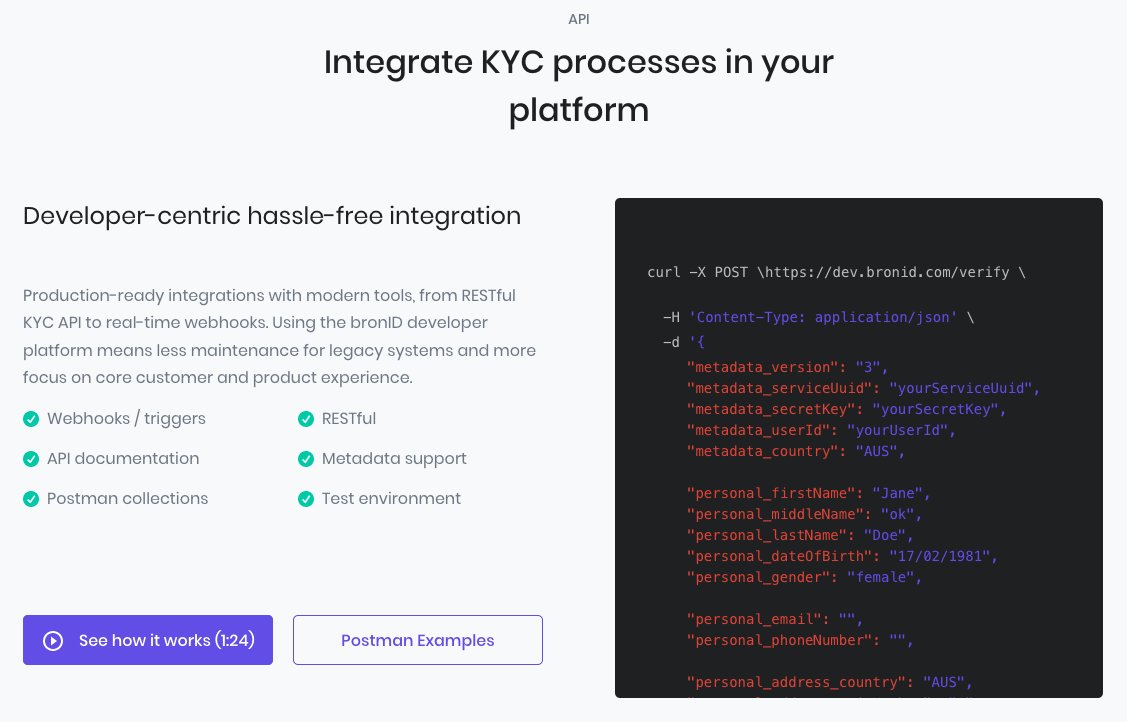Click the checkmark icon beside RESTful
Viewport: 1127px width, 722px height.
point(306,419)
